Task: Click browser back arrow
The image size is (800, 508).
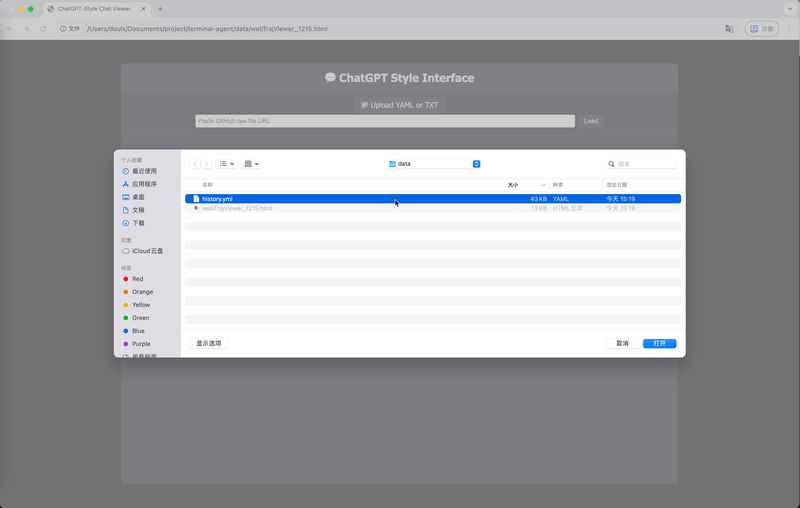Action: (x=10, y=29)
